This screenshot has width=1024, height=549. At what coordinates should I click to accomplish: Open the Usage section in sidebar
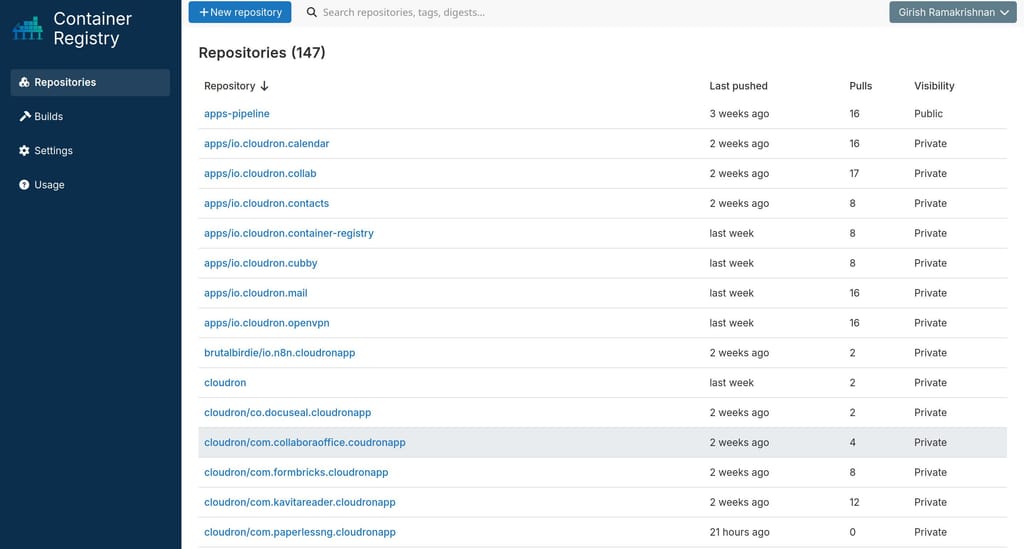point(90,185)
